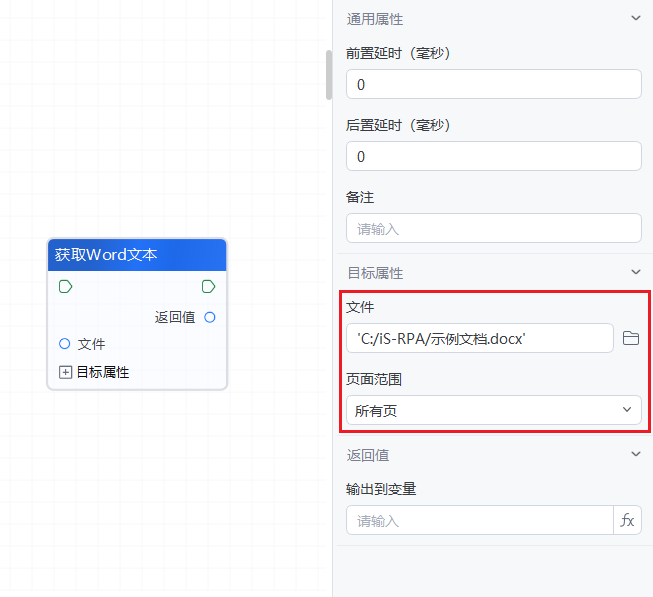
Task: Click the node's right flow output port
Action: pos(208,287)
